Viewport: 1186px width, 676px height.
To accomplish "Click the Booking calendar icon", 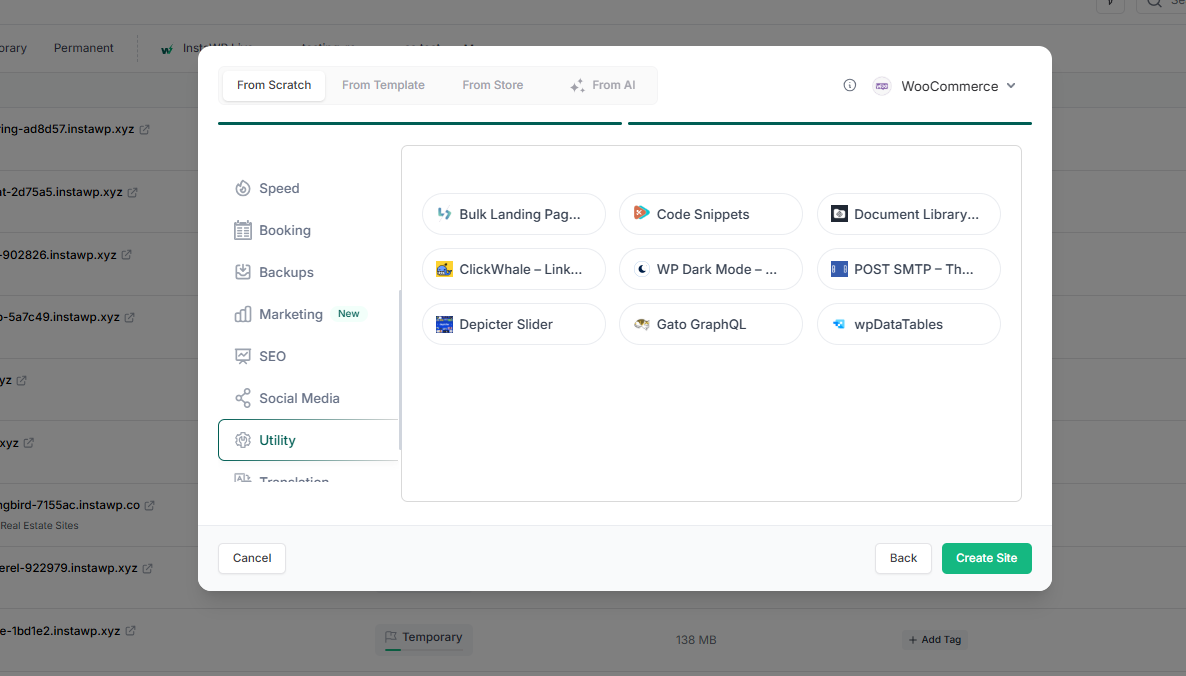I will (243, 230).
